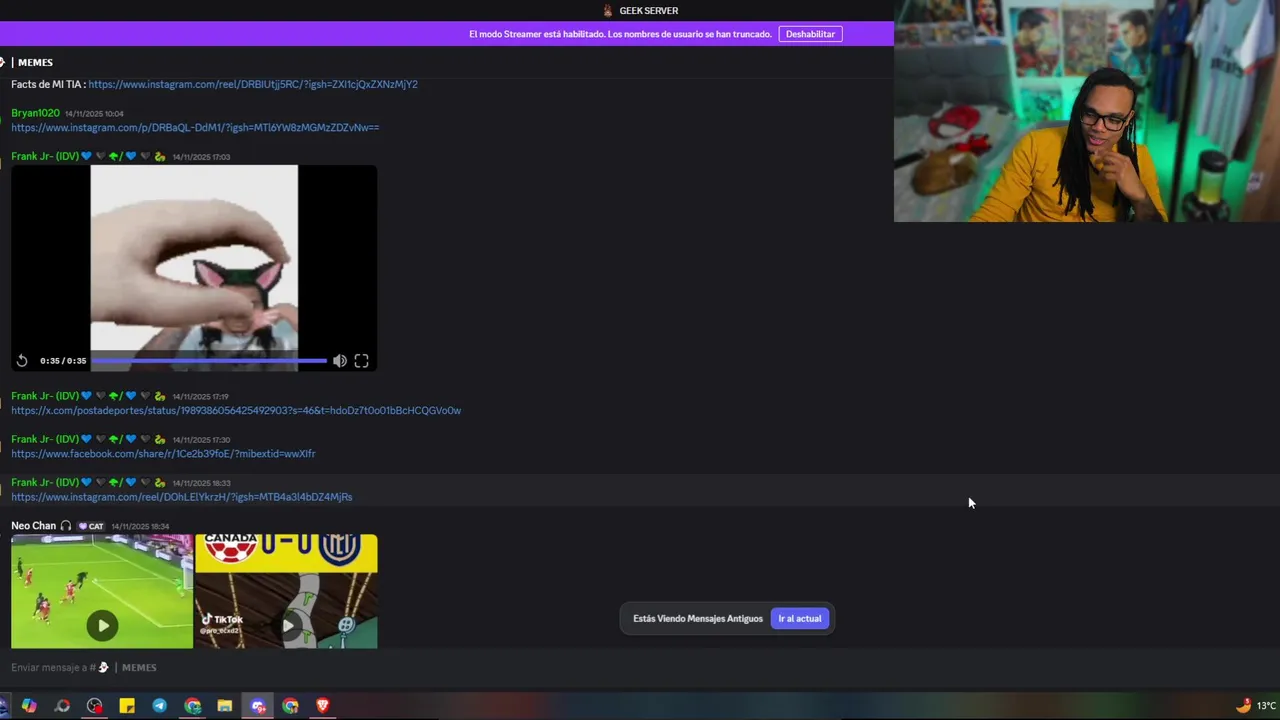Open File Explorer from the taskbar
The image size is (1280, 720).
(225, 706)
